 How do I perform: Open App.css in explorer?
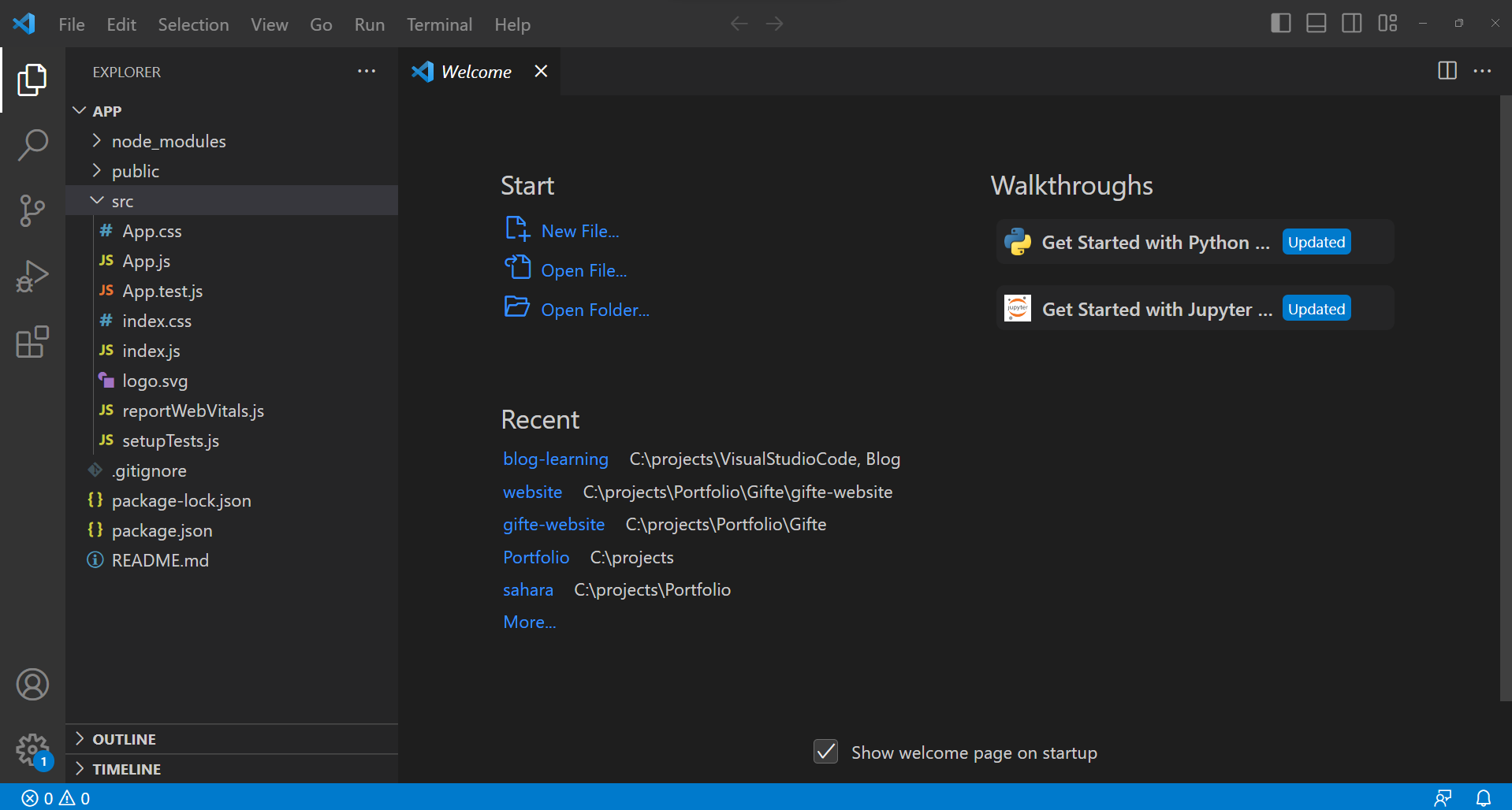[x=232, y=231]
